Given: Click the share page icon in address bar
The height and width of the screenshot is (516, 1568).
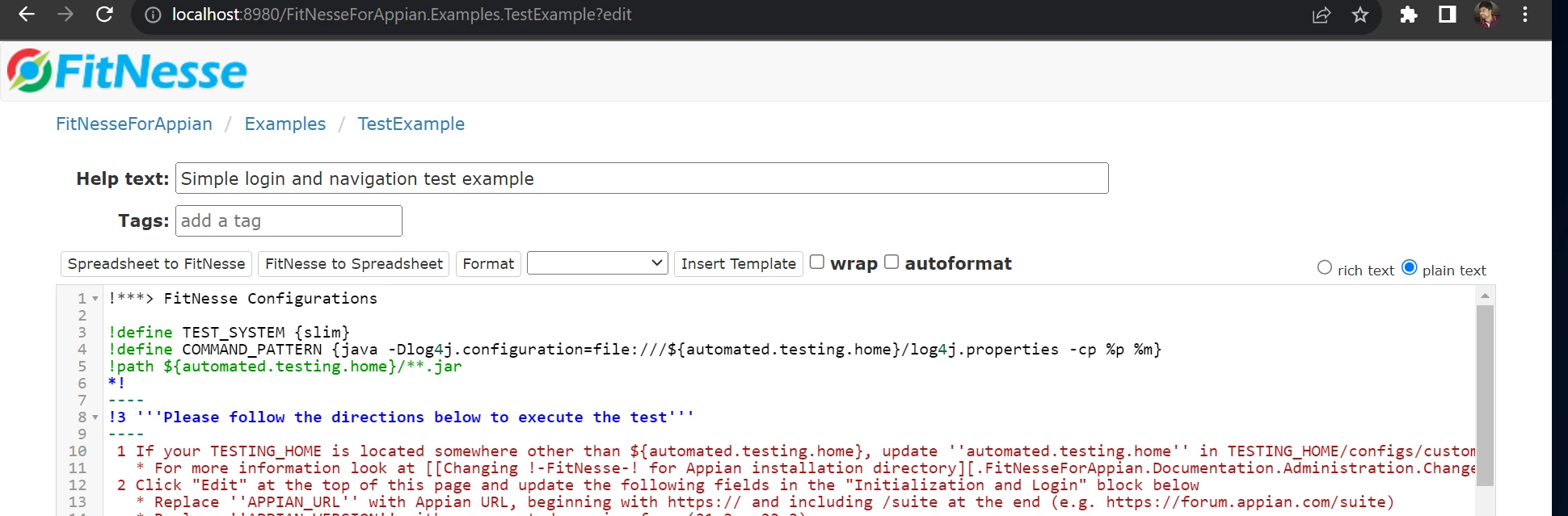Looking at the screenshot, I should [x=1321, y=15].
